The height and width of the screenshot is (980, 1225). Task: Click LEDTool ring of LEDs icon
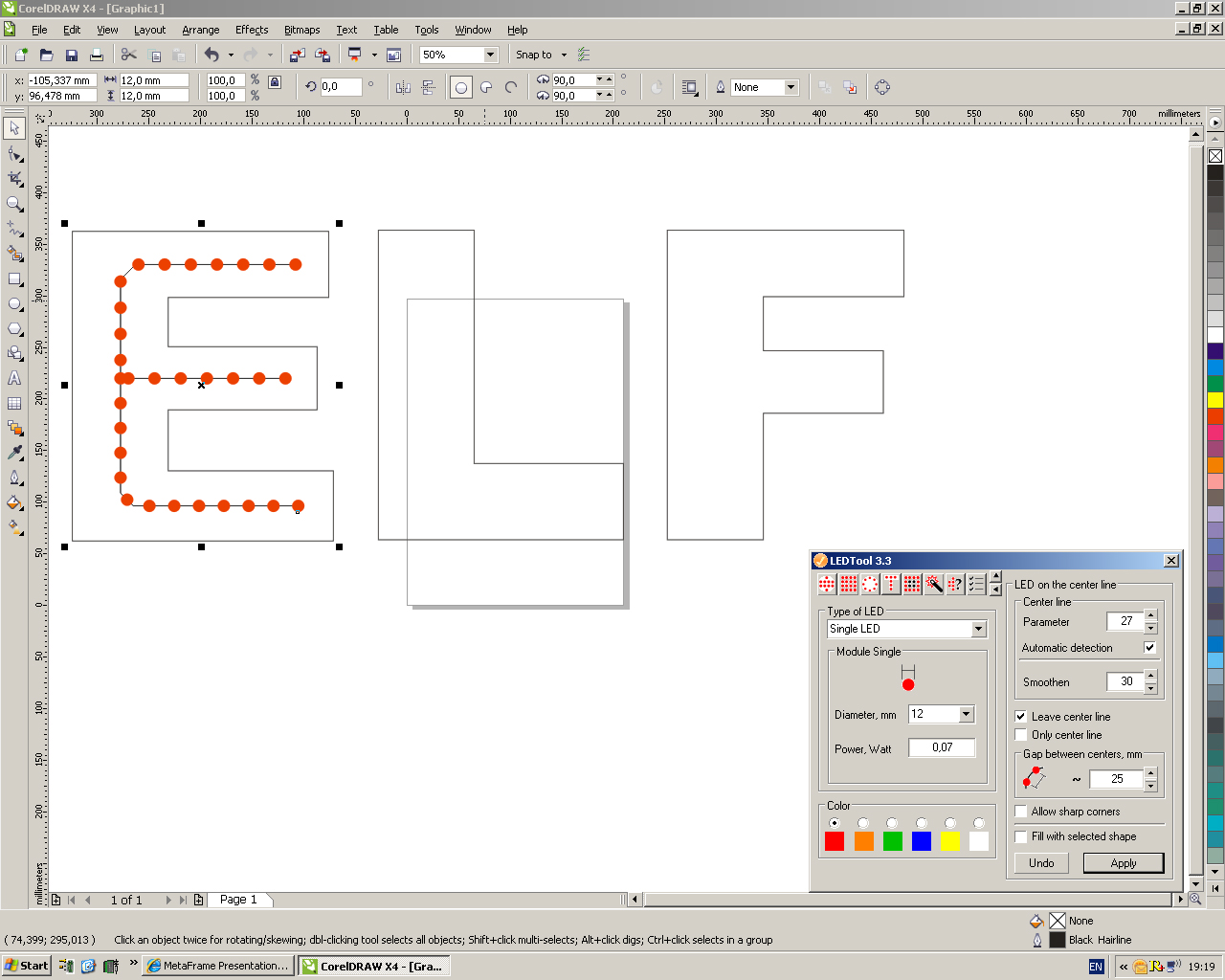pos(870,584)
